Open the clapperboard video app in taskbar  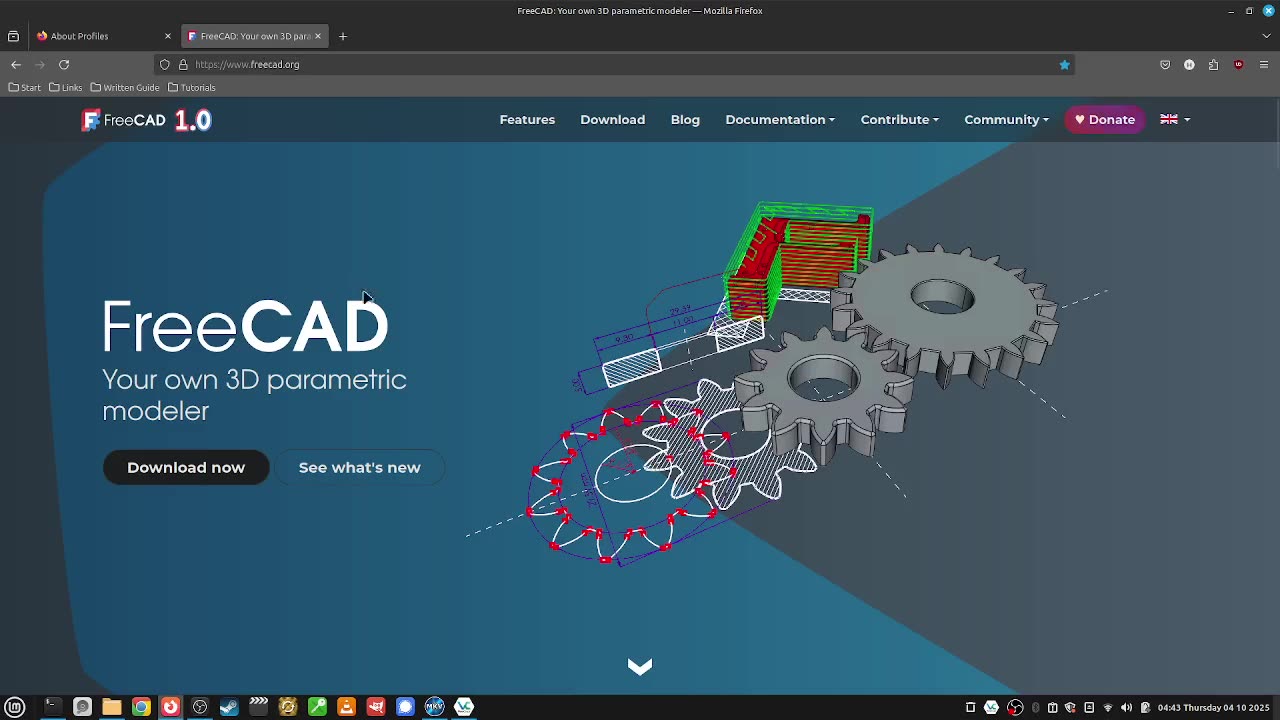[258, 707]
